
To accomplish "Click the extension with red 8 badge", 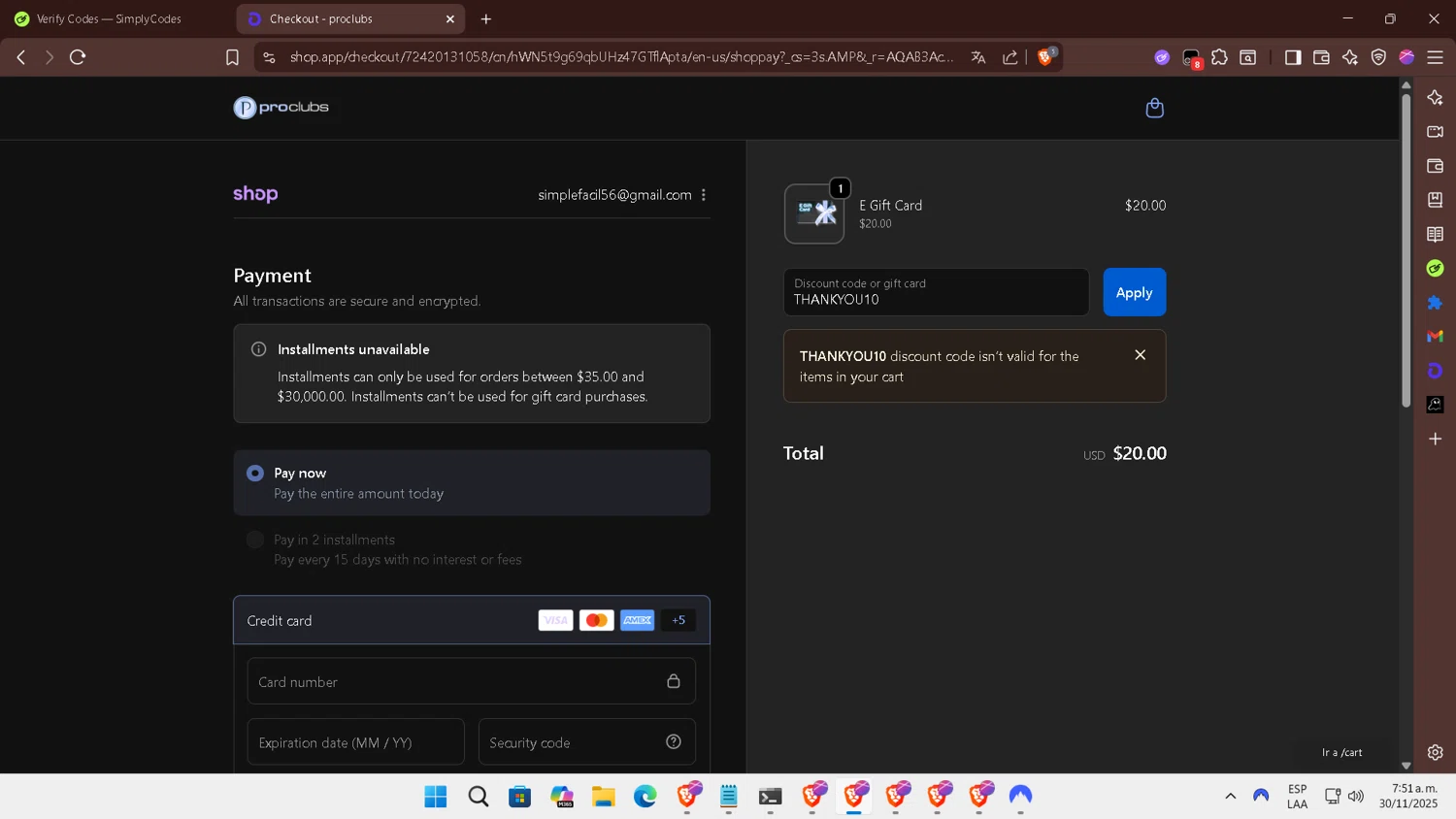I will pos(1192,58).
